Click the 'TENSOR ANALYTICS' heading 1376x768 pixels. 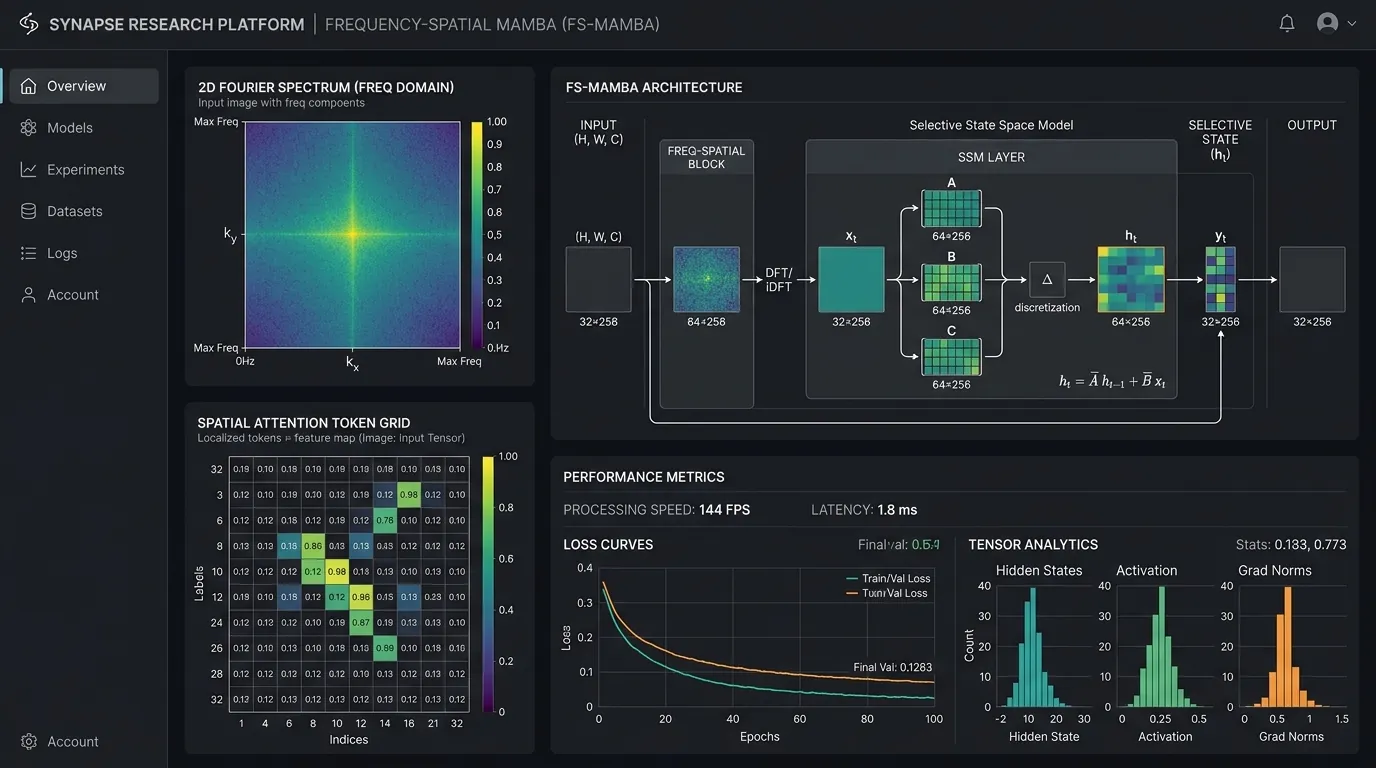click(x=1033, y=545)
